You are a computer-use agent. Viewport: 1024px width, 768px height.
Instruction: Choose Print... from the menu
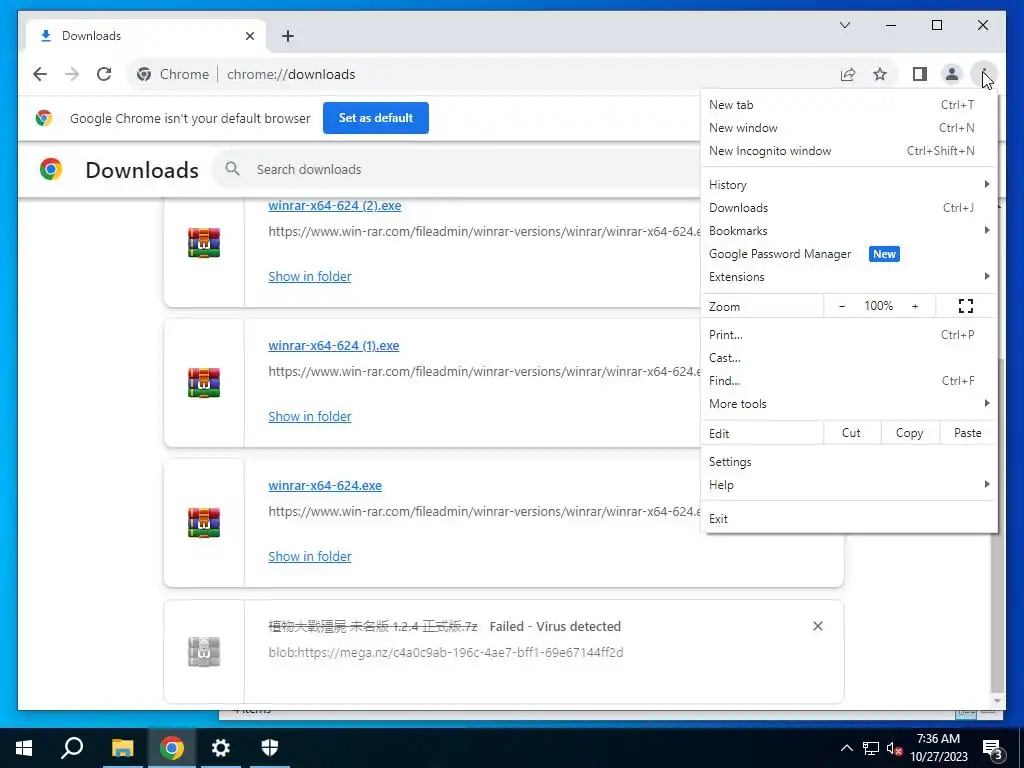point(848,334)
